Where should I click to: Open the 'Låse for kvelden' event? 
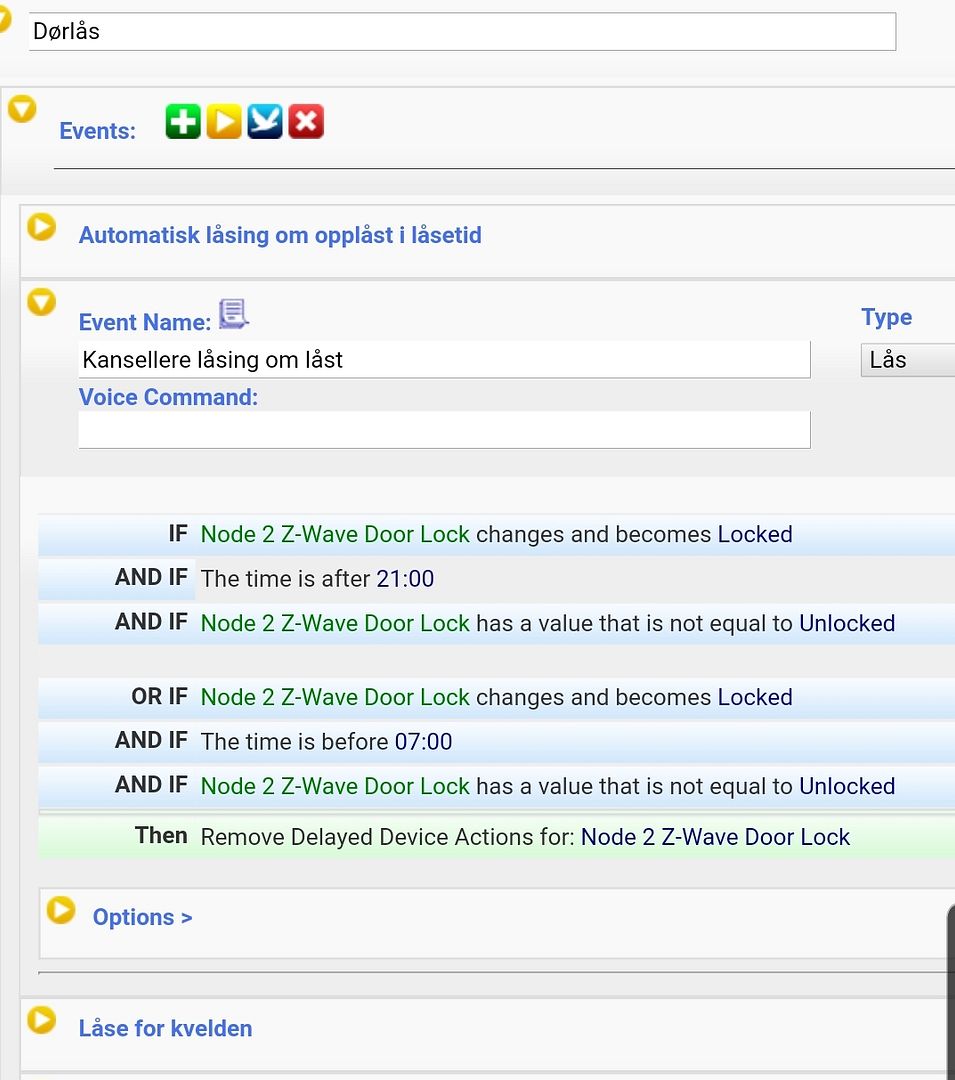pyautogui.click(x=166, y=1028)
